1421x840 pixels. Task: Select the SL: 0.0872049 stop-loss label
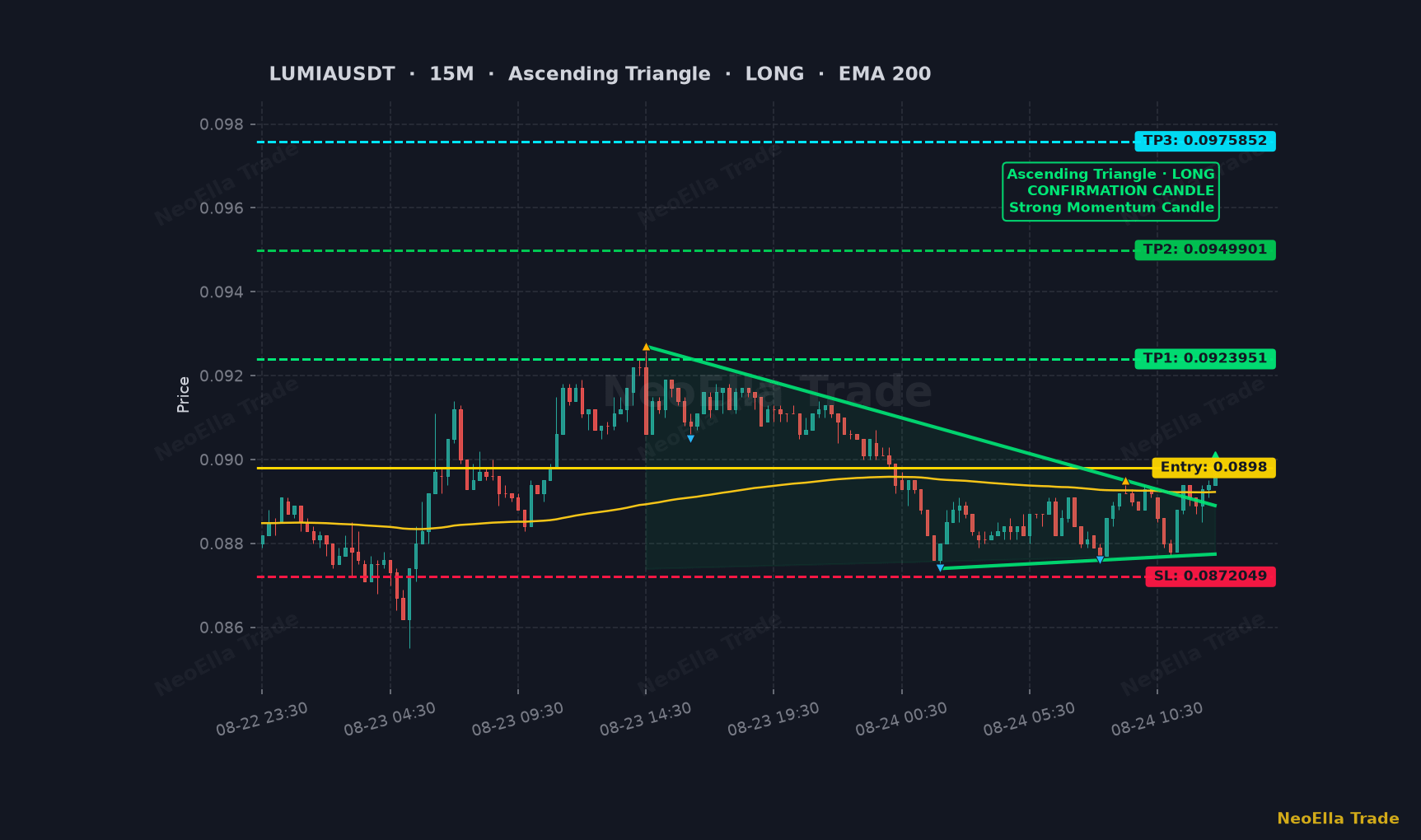tap(1210, 576)
